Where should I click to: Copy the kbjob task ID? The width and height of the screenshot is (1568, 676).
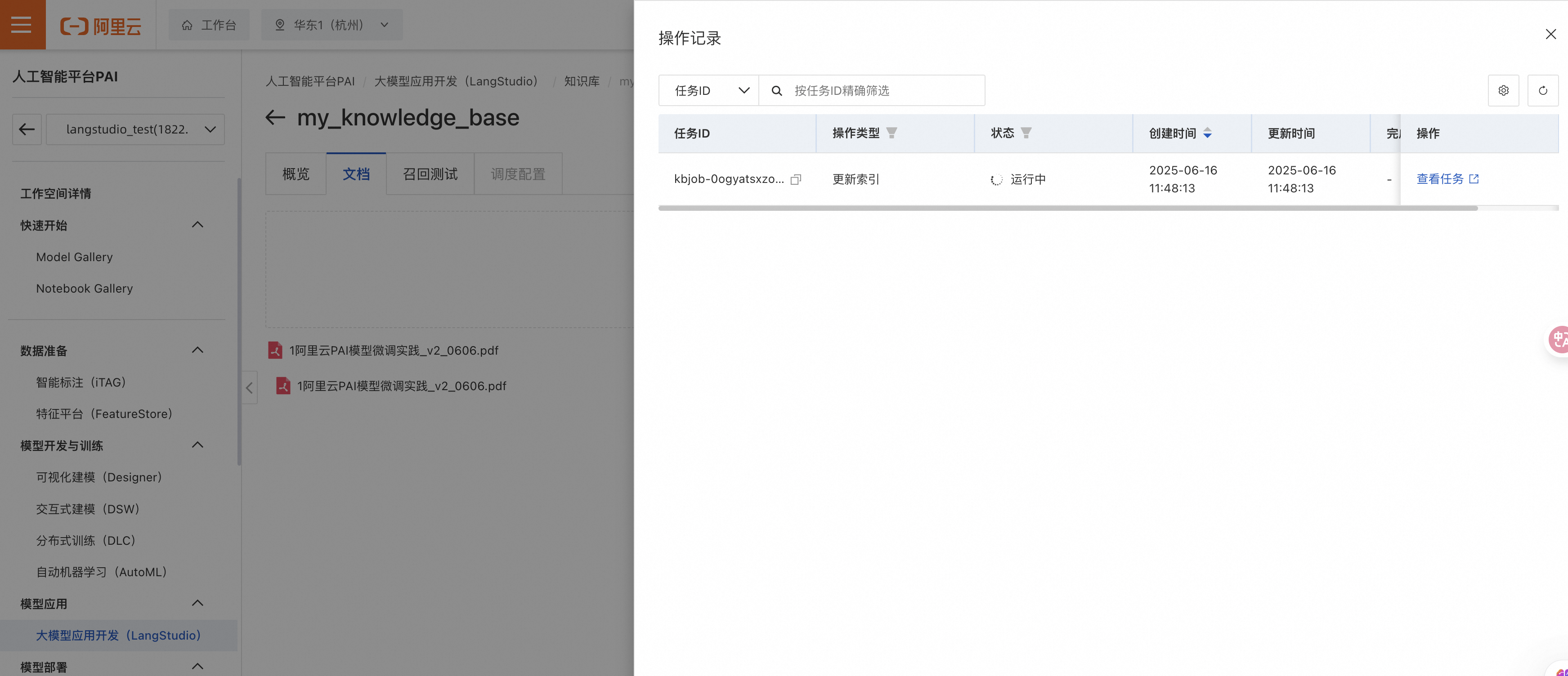(x=795, y=179)
